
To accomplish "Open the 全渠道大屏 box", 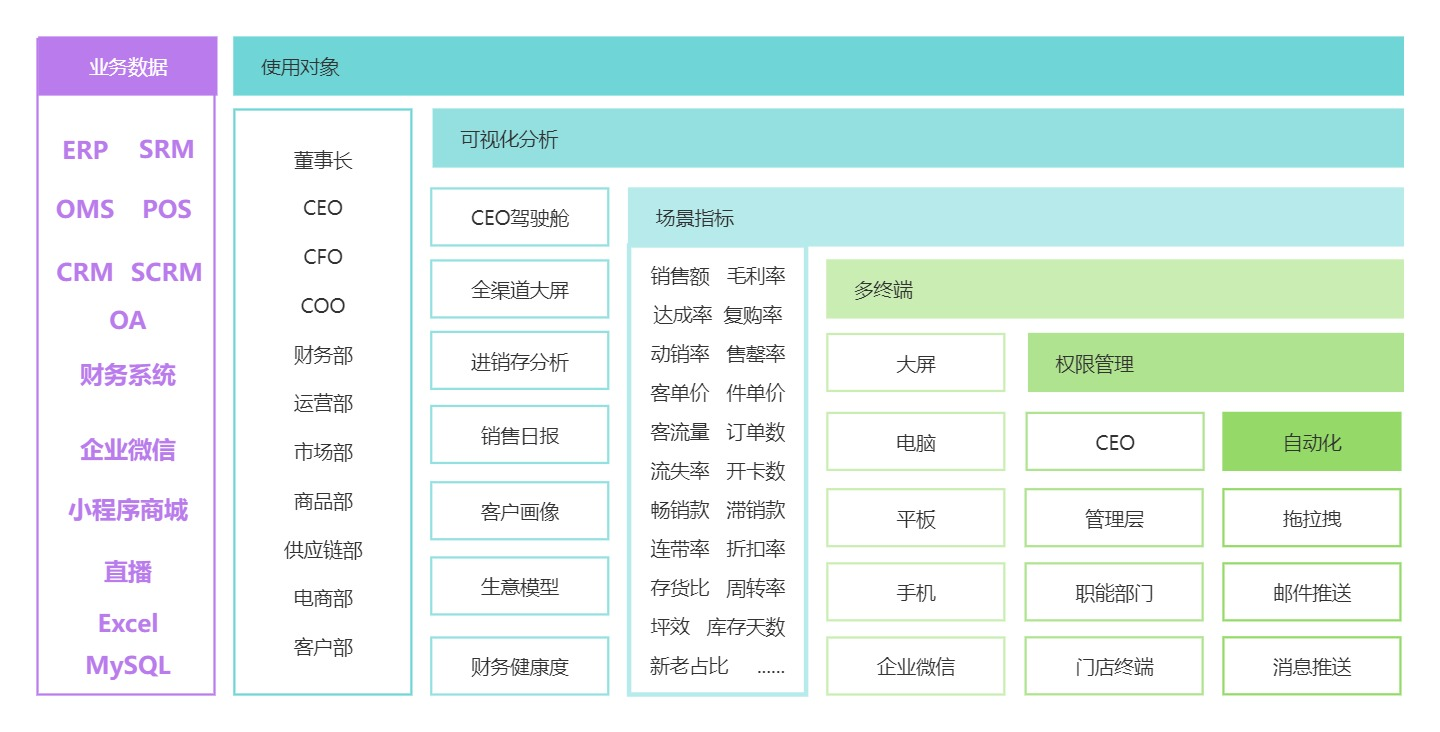I will [520, 290].
